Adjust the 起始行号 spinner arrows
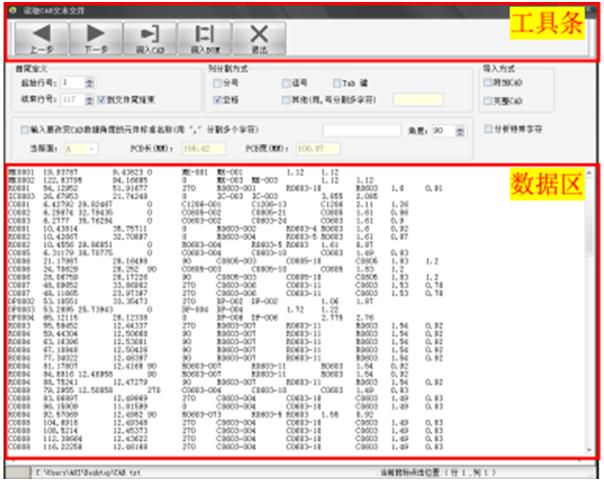 (89, 82)
